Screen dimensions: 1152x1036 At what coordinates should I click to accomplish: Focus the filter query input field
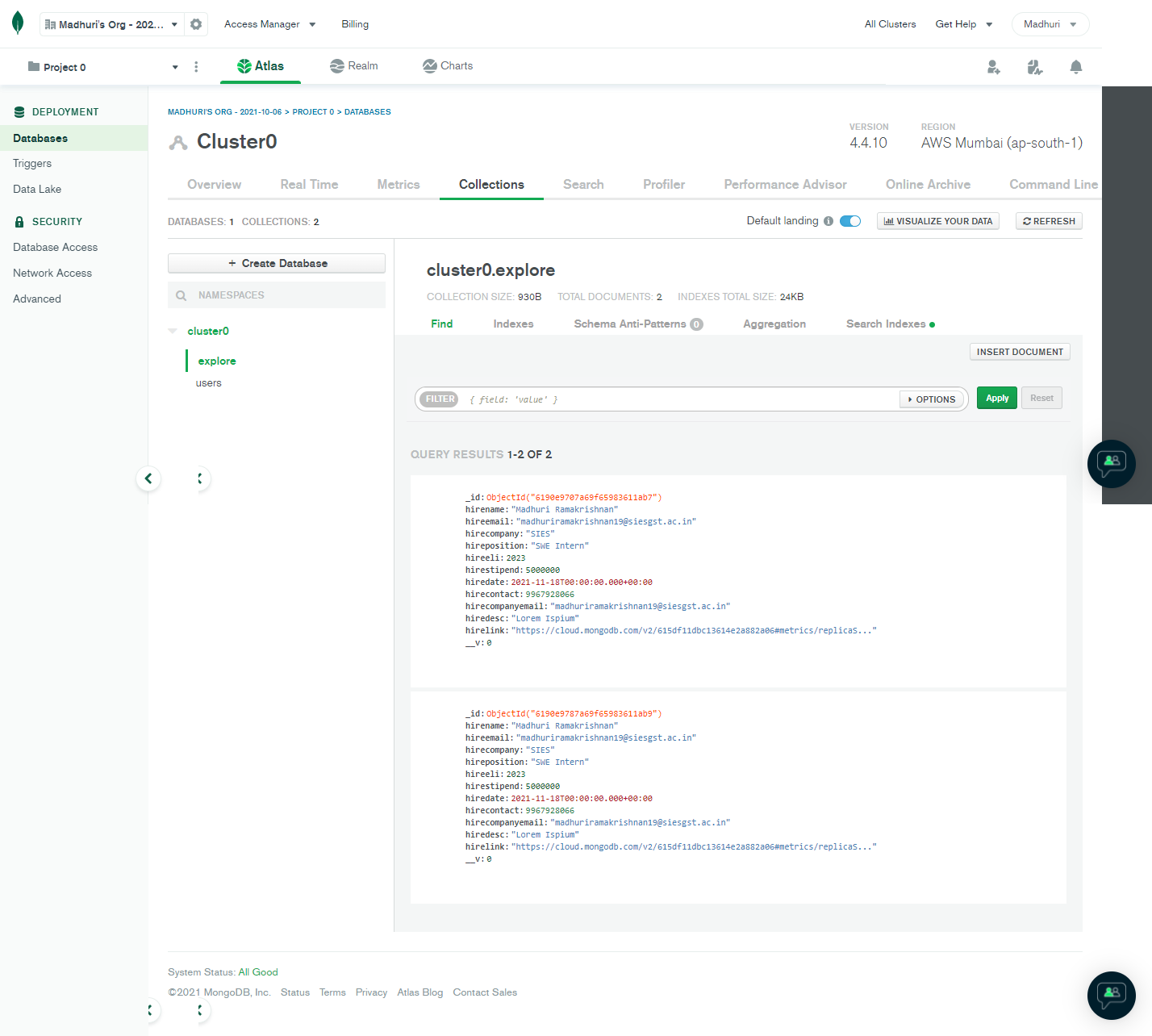[x=682, y=399]
